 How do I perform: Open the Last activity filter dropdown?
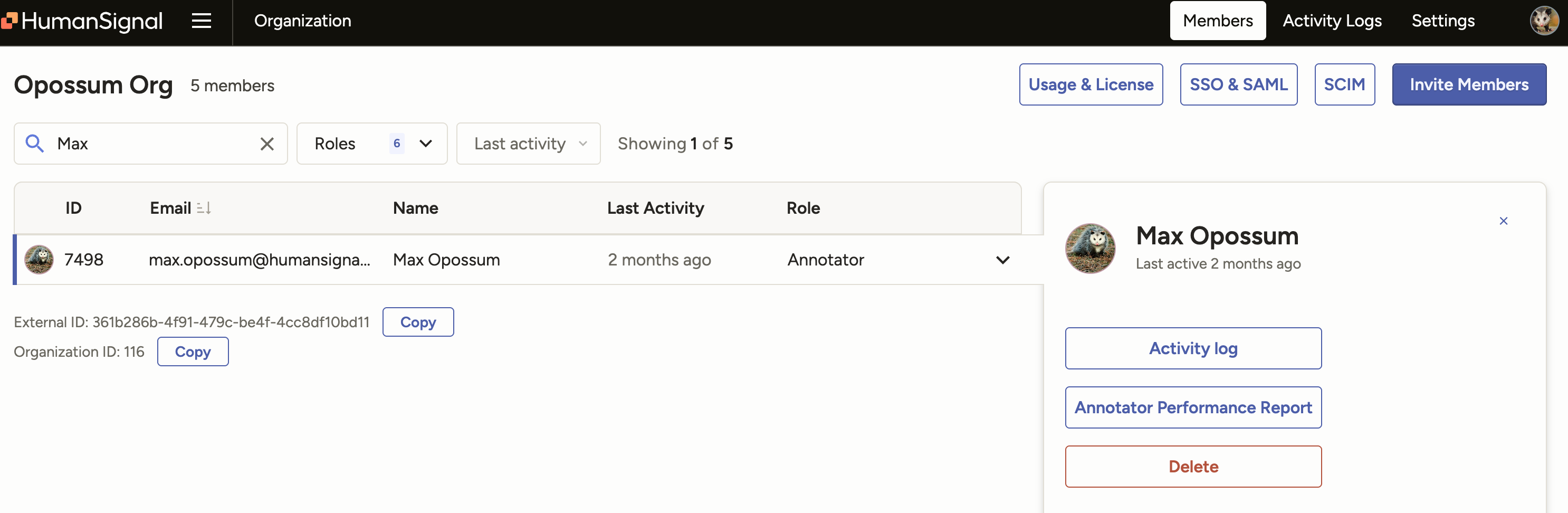coord(528,144)
